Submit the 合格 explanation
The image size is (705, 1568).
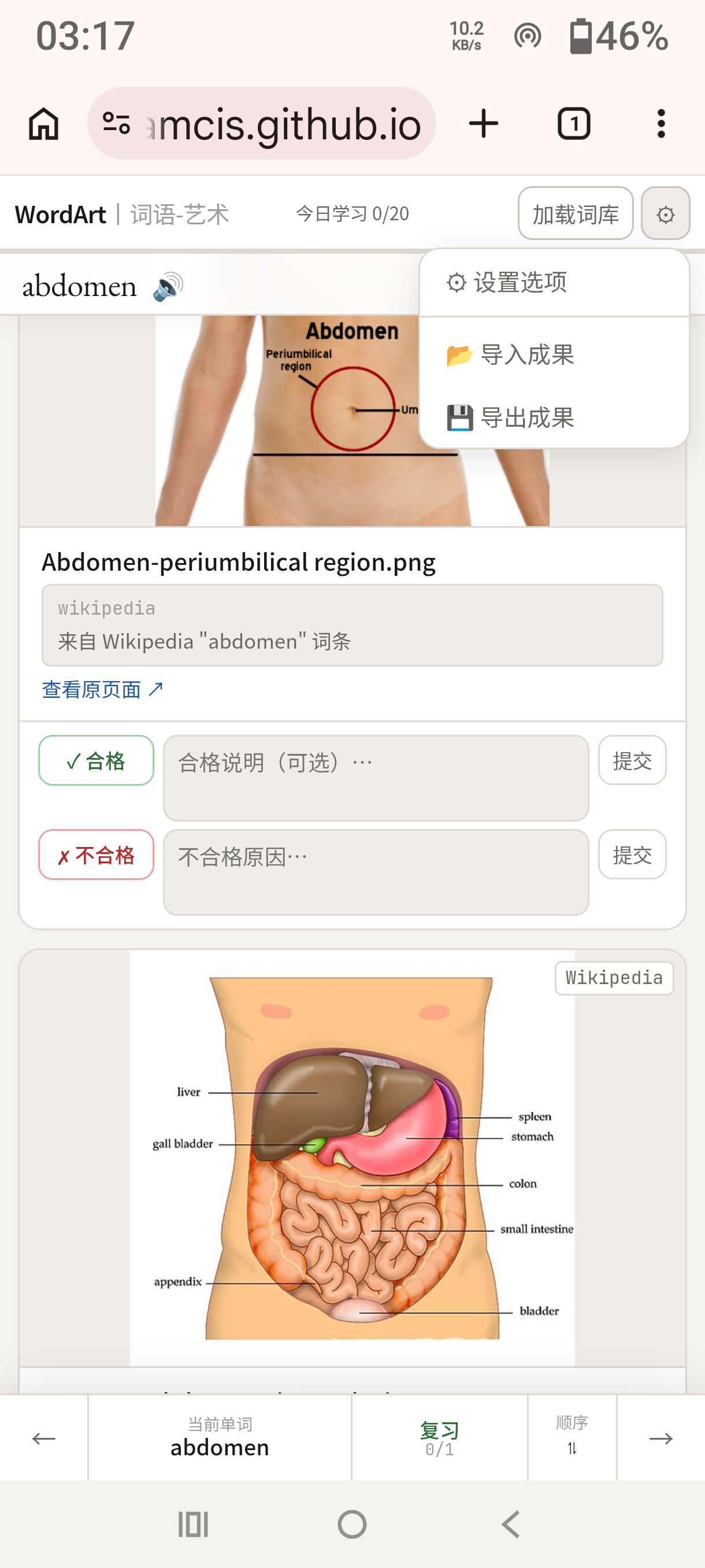click(x=632, y=760)
